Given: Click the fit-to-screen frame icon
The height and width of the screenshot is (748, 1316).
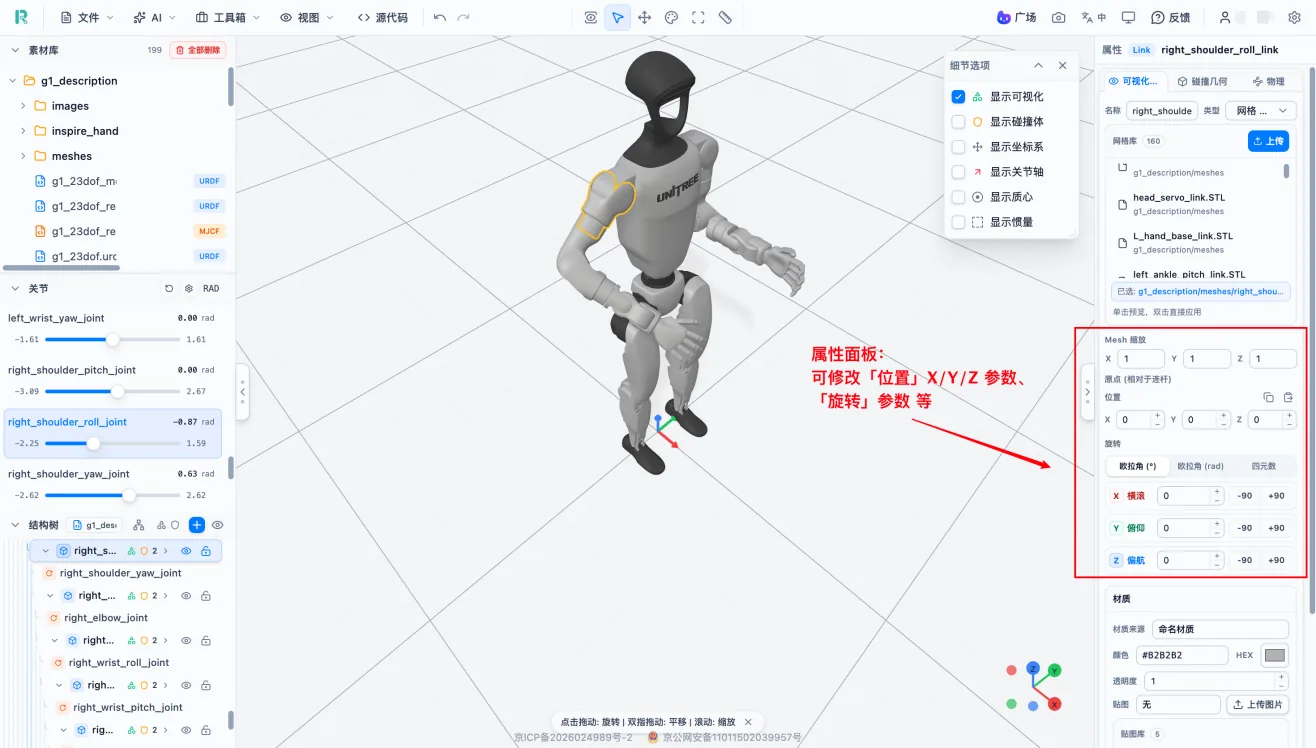Looking at the screenshot, I should pyautogui.click(x=699, y=17).
